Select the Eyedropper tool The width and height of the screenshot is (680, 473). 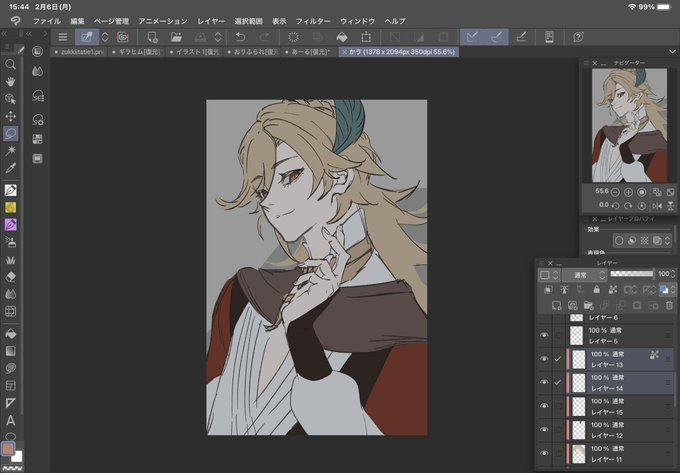pos(10,168)
